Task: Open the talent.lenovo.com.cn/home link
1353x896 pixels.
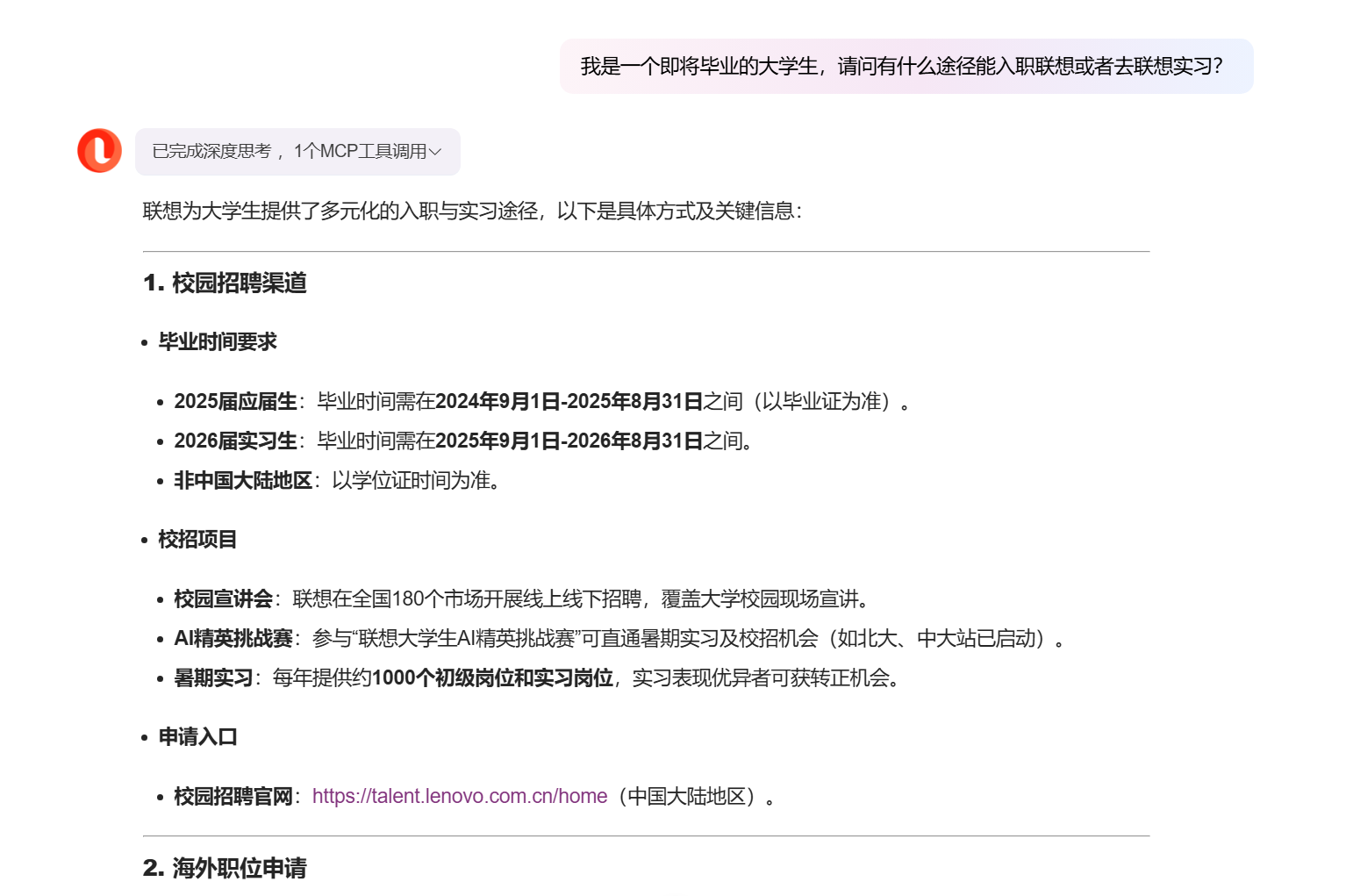Action: tap(459, 796)
